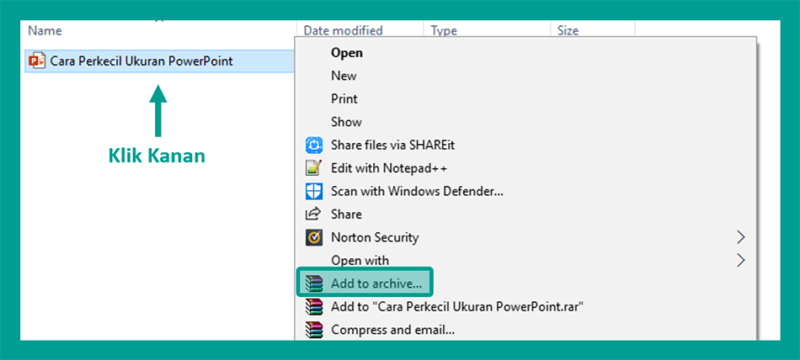Screen dimensions: 800x360
Task: Click the Norton Security checkmark icon
Action: pyautogui.click(x=314, y=237)
